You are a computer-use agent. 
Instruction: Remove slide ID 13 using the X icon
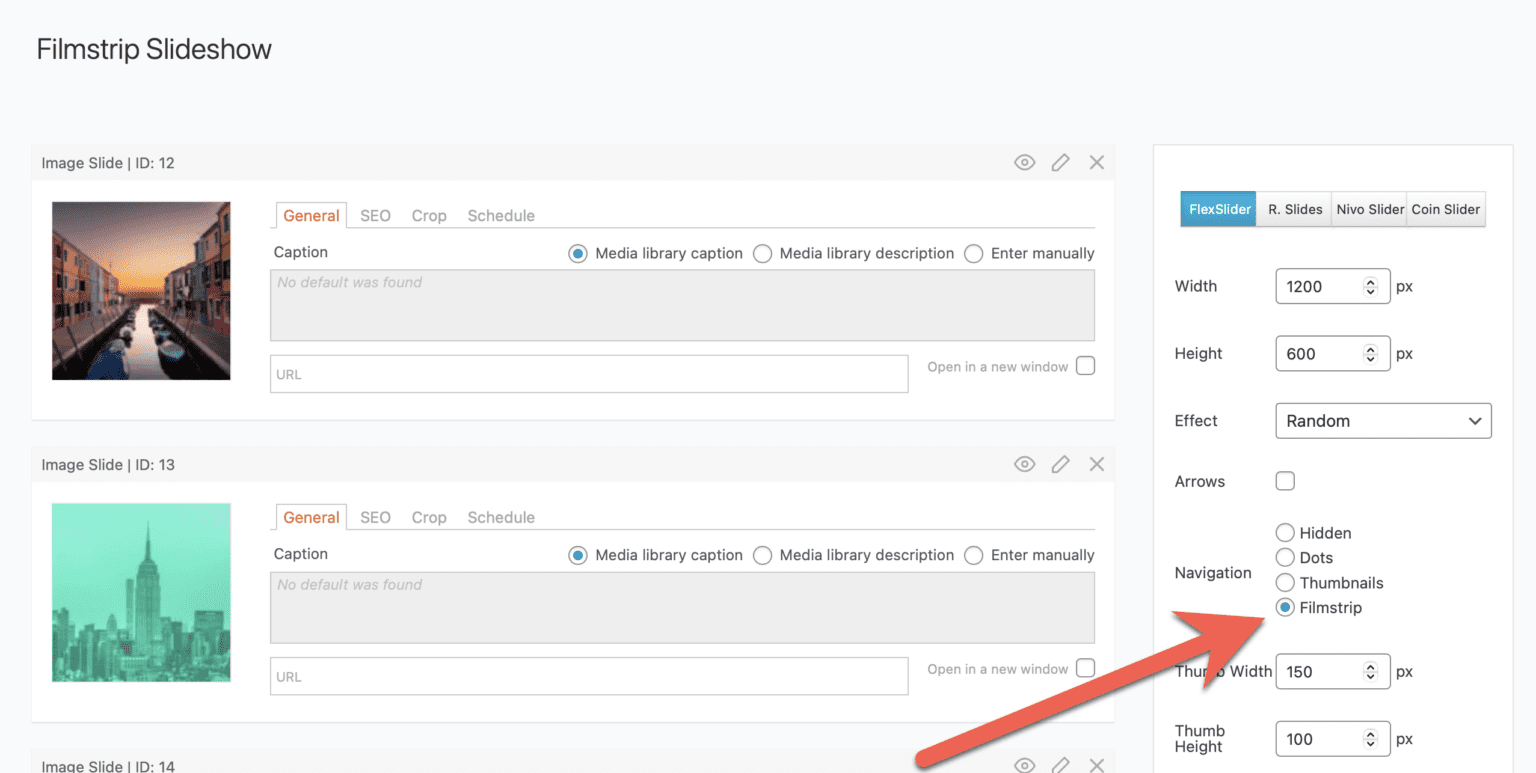(1096, 464)
